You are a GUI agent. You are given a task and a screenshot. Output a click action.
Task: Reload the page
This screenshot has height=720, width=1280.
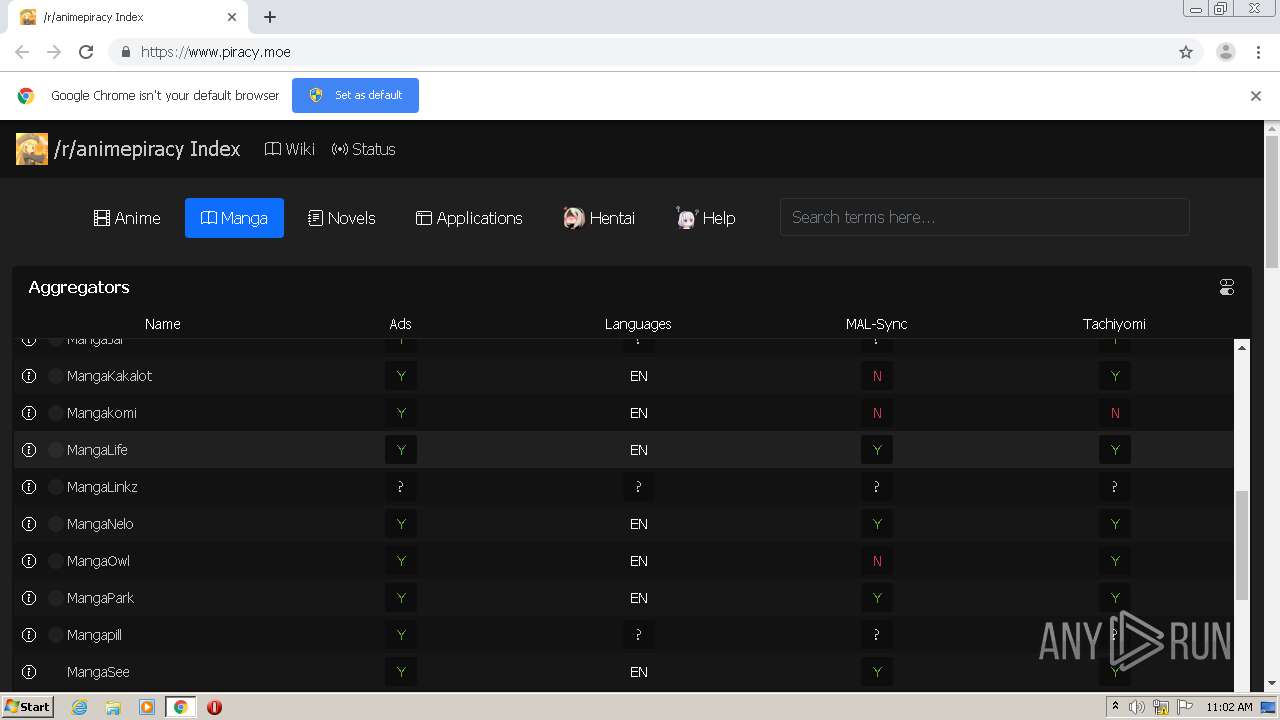(86, 52)
